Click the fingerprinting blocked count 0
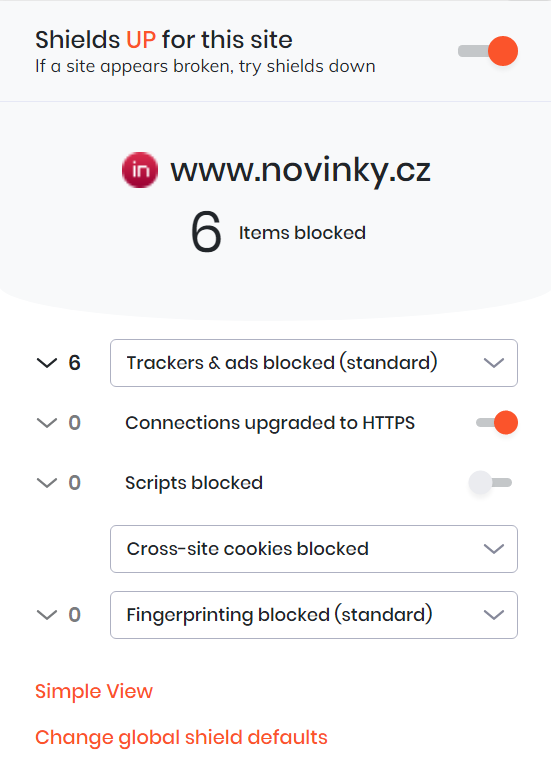Viewport: 551px width, 784px height. coord(74,615)
